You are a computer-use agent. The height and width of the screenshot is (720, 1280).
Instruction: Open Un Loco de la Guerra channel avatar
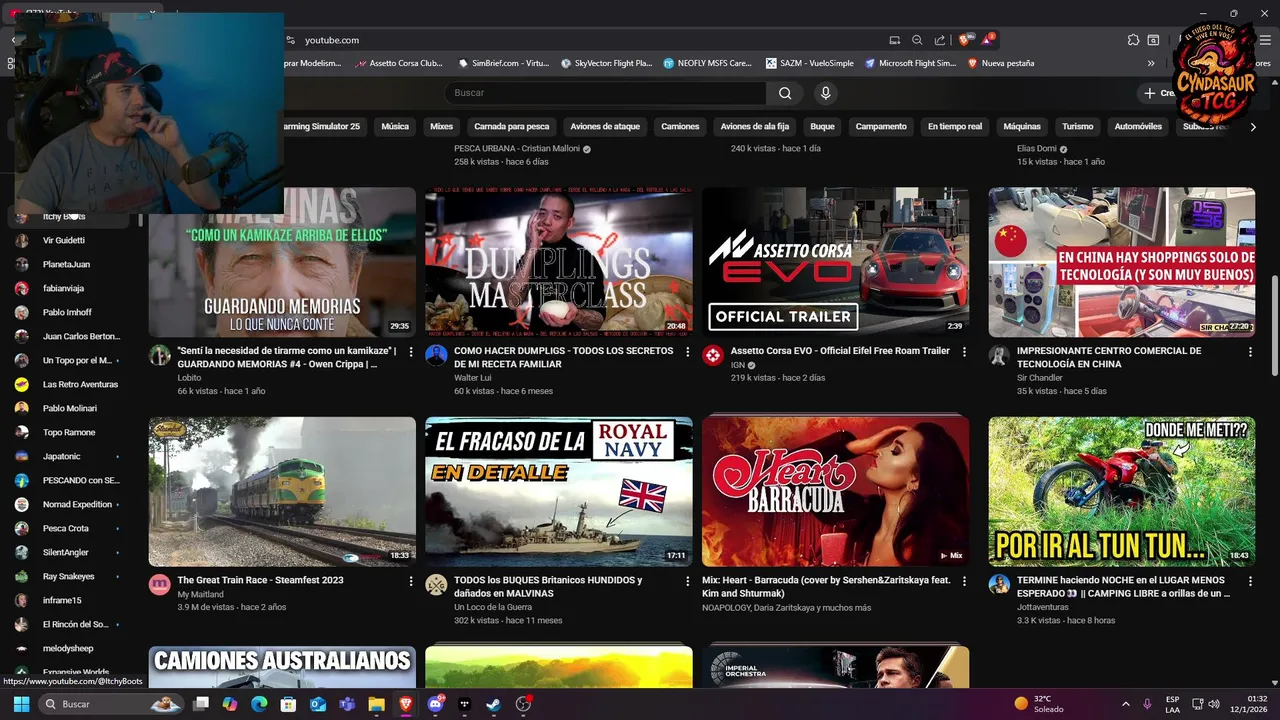point(436,584)
